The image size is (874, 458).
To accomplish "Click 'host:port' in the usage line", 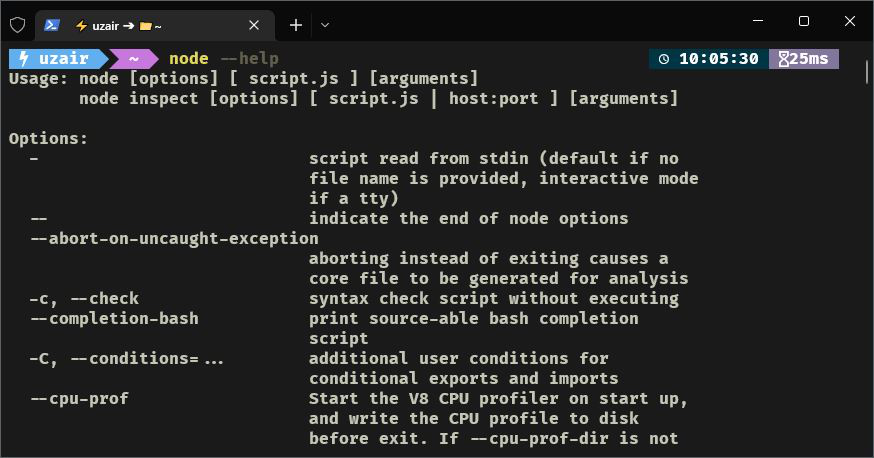I will point(494,99).
